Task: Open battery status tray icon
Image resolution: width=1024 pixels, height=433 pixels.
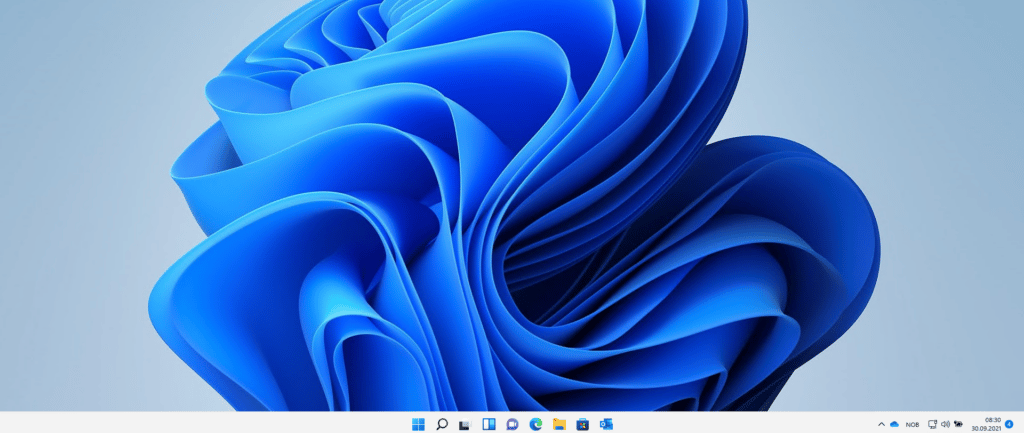Action: click(958, 424)
